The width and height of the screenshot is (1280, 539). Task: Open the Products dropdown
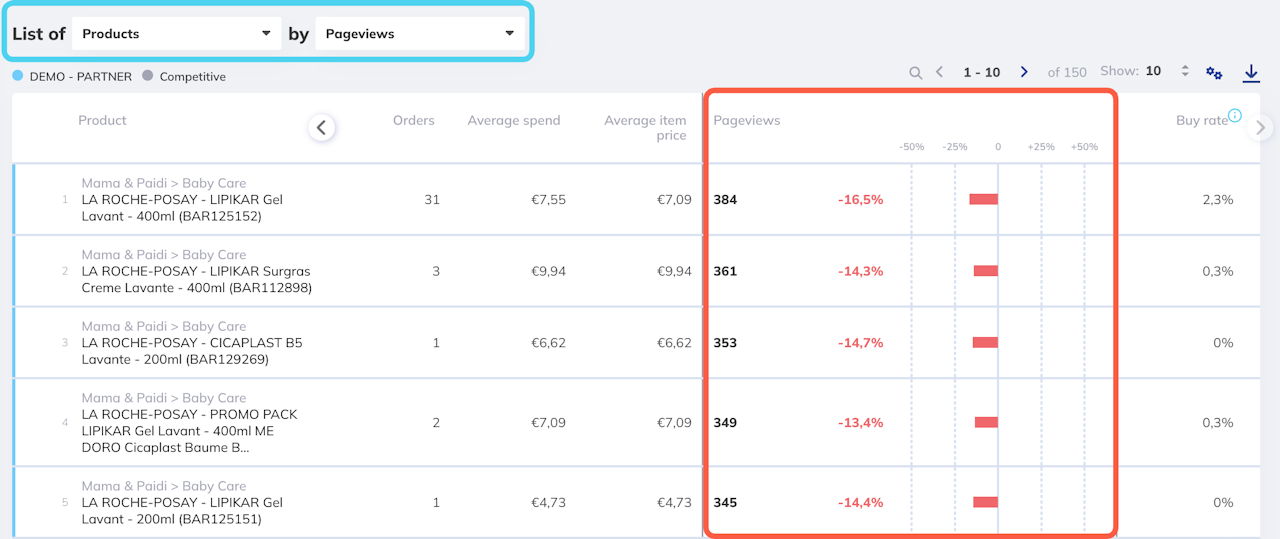click(x=176, y=34)
